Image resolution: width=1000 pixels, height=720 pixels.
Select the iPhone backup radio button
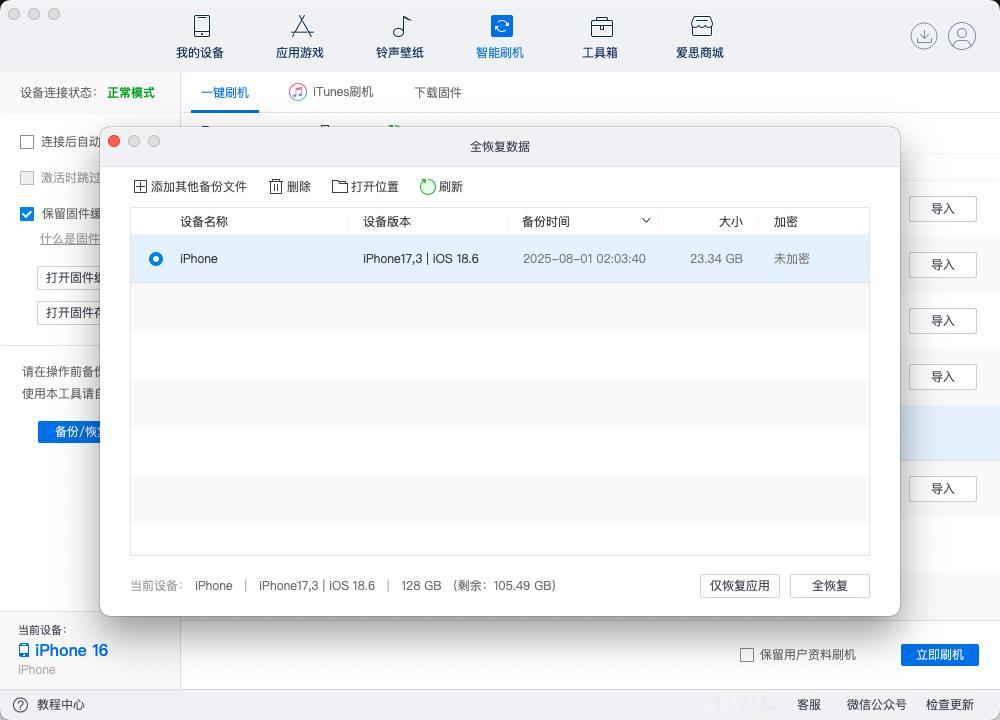point(156,259)
